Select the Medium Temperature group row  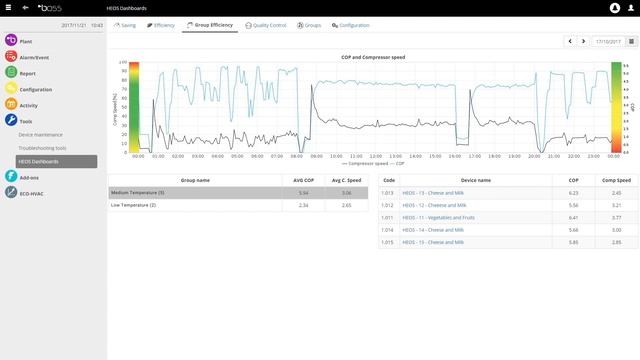coord(238,193)
